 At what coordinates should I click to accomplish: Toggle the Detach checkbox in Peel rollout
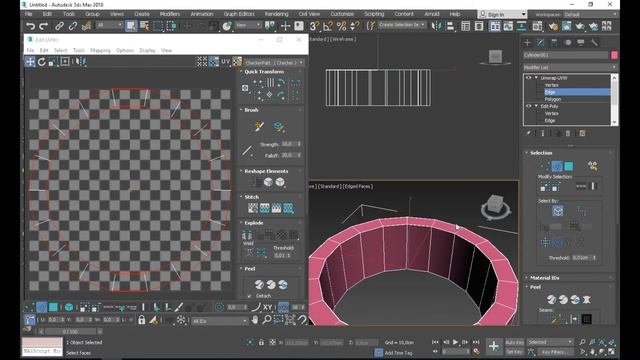[249, 296]
